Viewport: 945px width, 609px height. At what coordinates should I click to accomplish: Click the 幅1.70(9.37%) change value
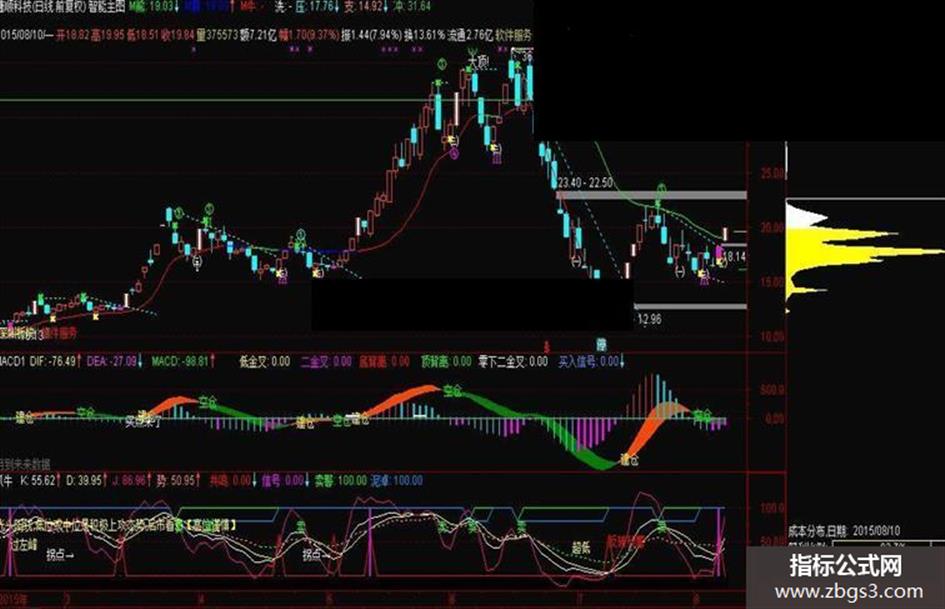[x=309, y=35]
